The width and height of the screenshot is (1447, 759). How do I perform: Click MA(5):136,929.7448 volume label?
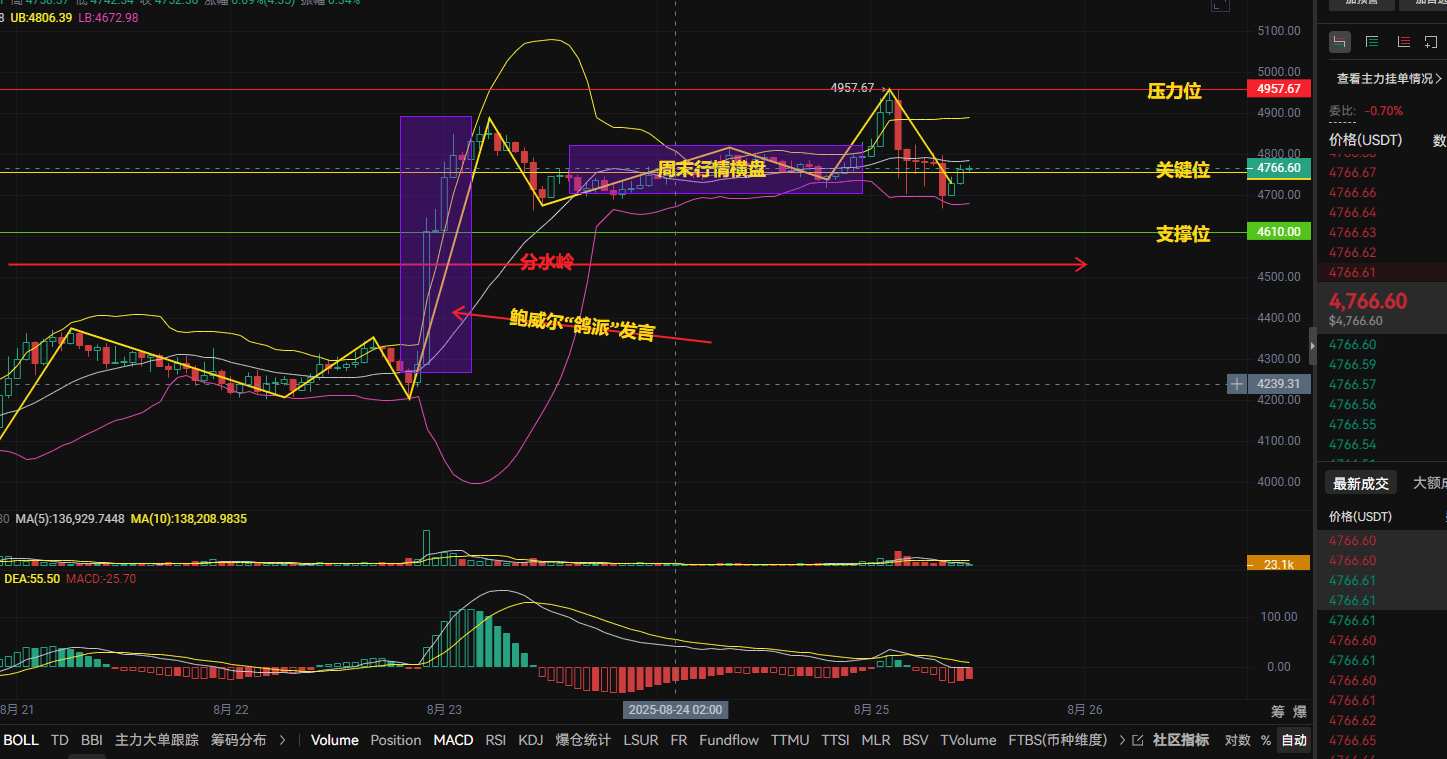pos(70,520)
